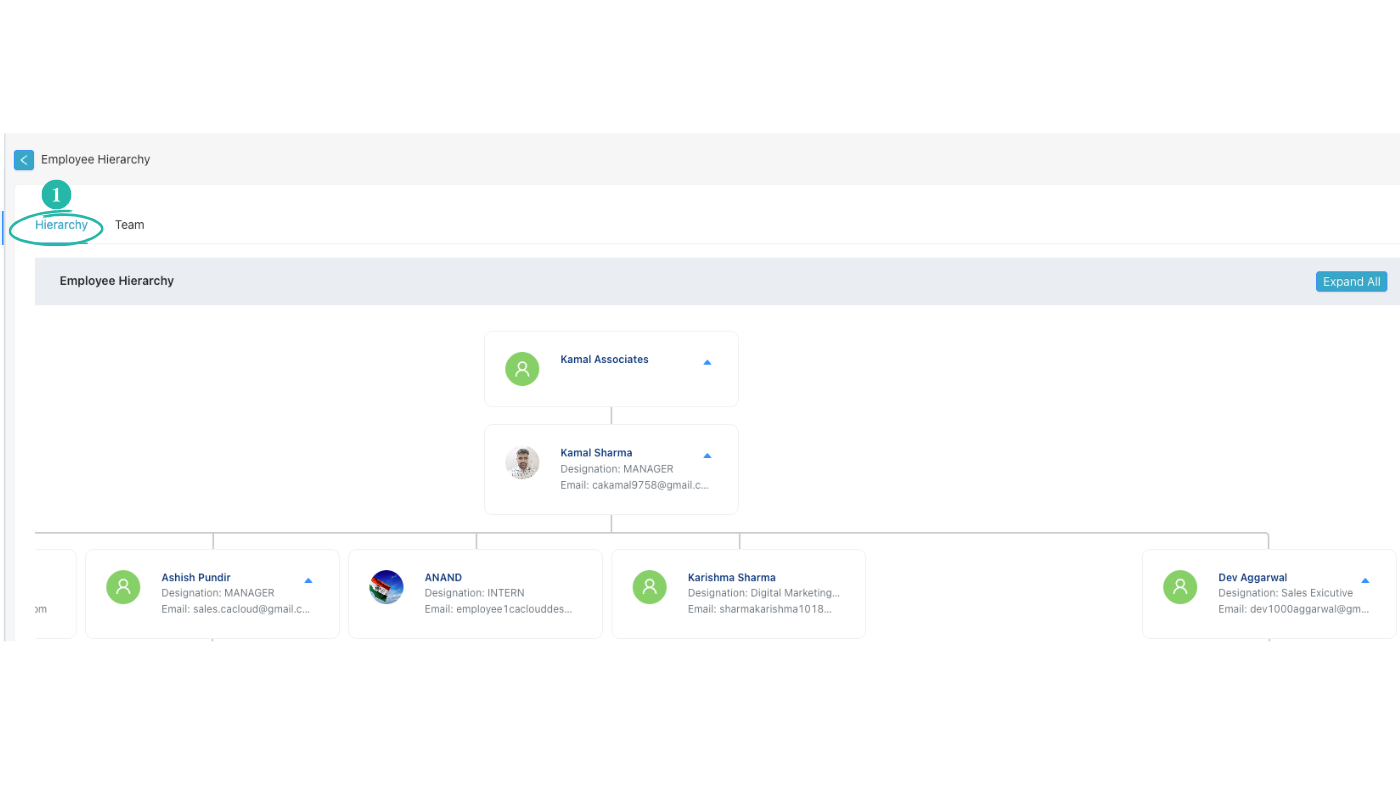Click the back arrow beside Employee Hierarchy
Viewport: 1400px width, 800px height.
[23, 160]
